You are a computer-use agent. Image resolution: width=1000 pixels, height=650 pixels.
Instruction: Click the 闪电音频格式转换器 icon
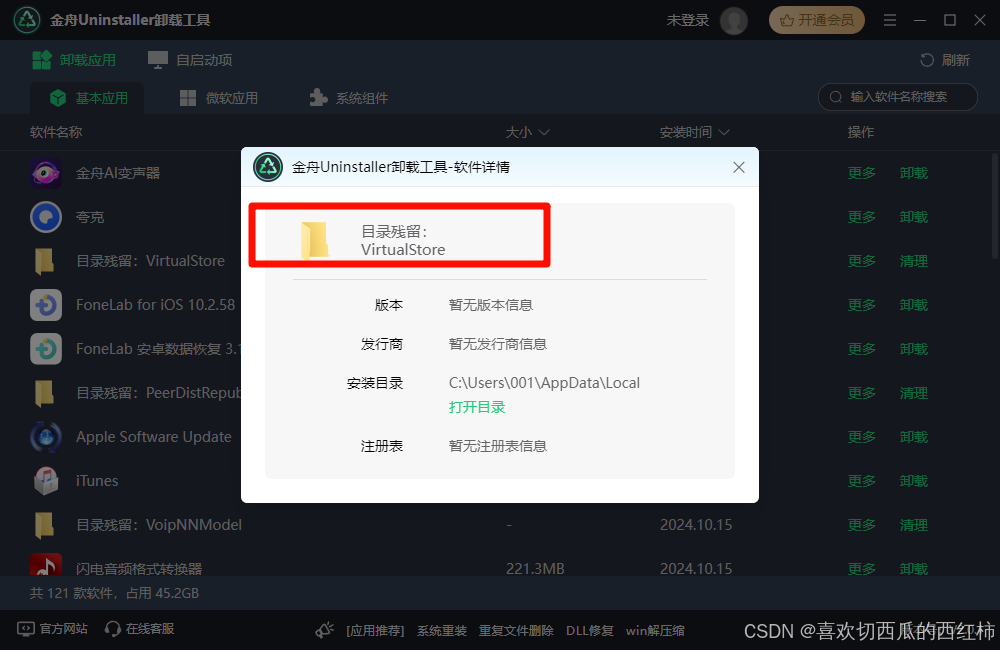tap(46, 565)
